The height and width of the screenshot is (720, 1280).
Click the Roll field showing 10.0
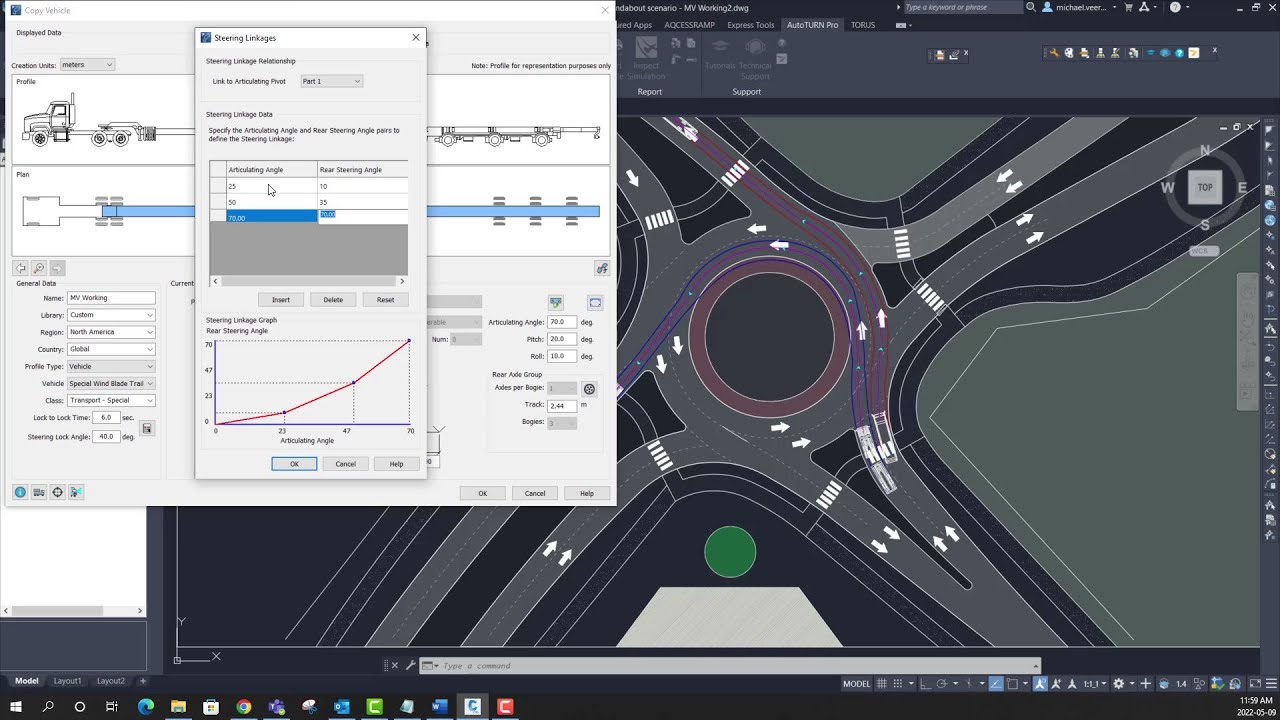[x=562, y=356]
